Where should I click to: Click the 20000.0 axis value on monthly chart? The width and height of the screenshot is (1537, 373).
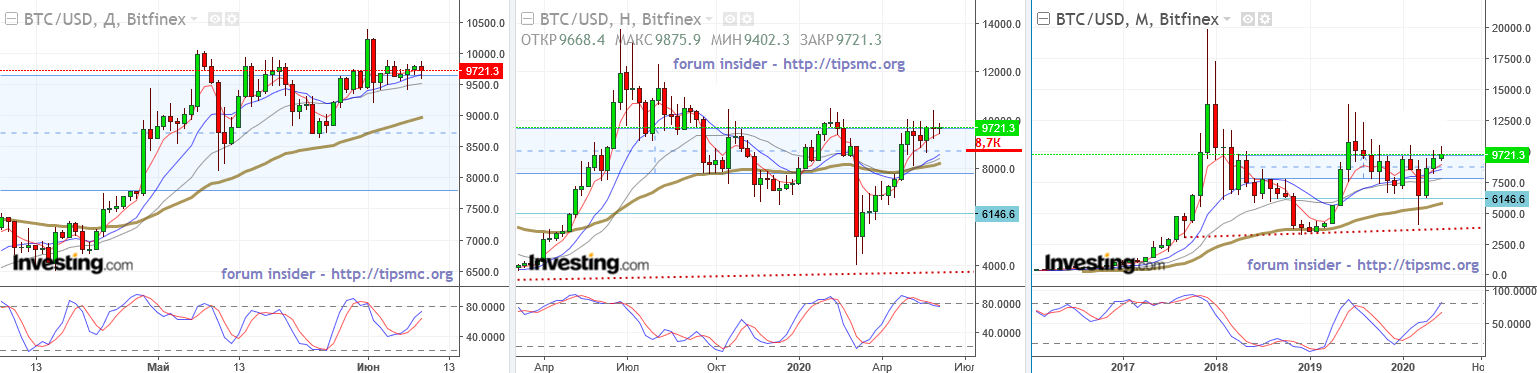point(1510,28)
